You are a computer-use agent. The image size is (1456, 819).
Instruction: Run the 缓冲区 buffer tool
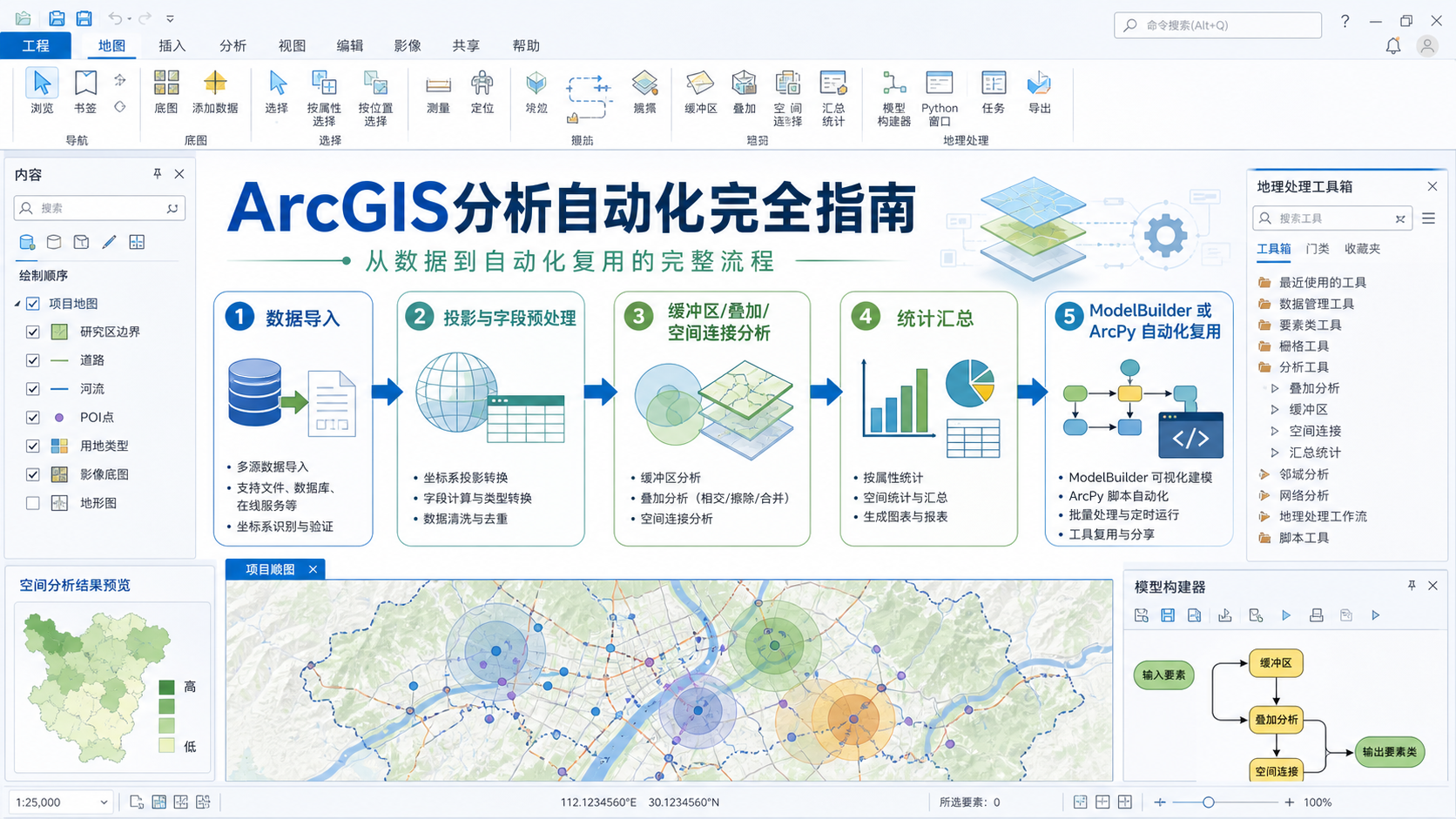pyautogui.click(x=700, y=91)
